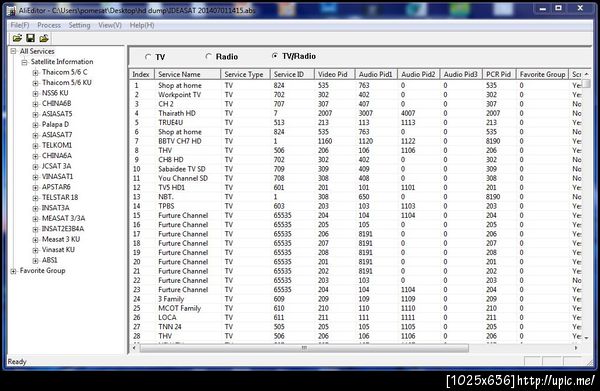Open the Help(H) menu
Viewport: 600px width, 391px height.
coord(142,25)
